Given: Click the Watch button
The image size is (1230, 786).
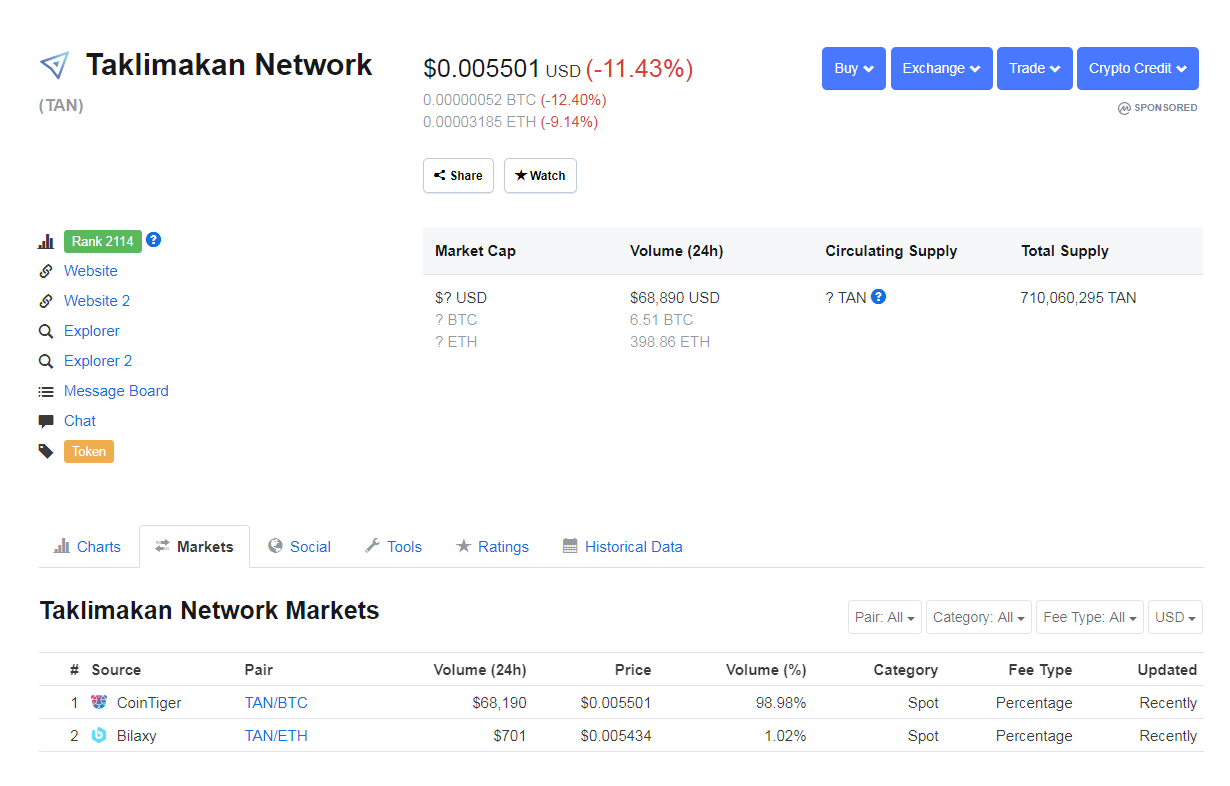Looking at the screenshot, I should pyautogui.click(x=540, y=175).
